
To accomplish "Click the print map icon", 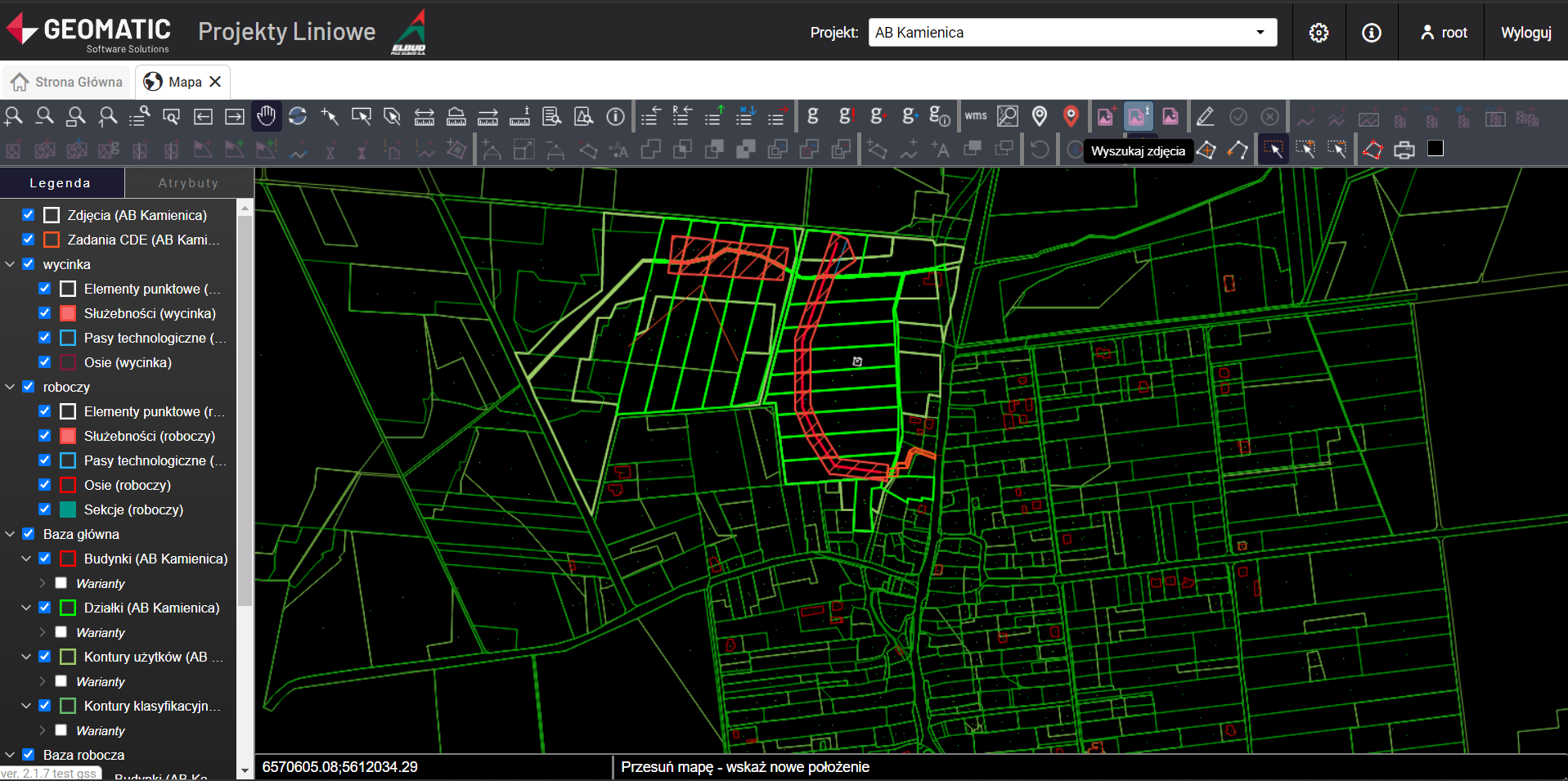I will (x=1404, y=150).
